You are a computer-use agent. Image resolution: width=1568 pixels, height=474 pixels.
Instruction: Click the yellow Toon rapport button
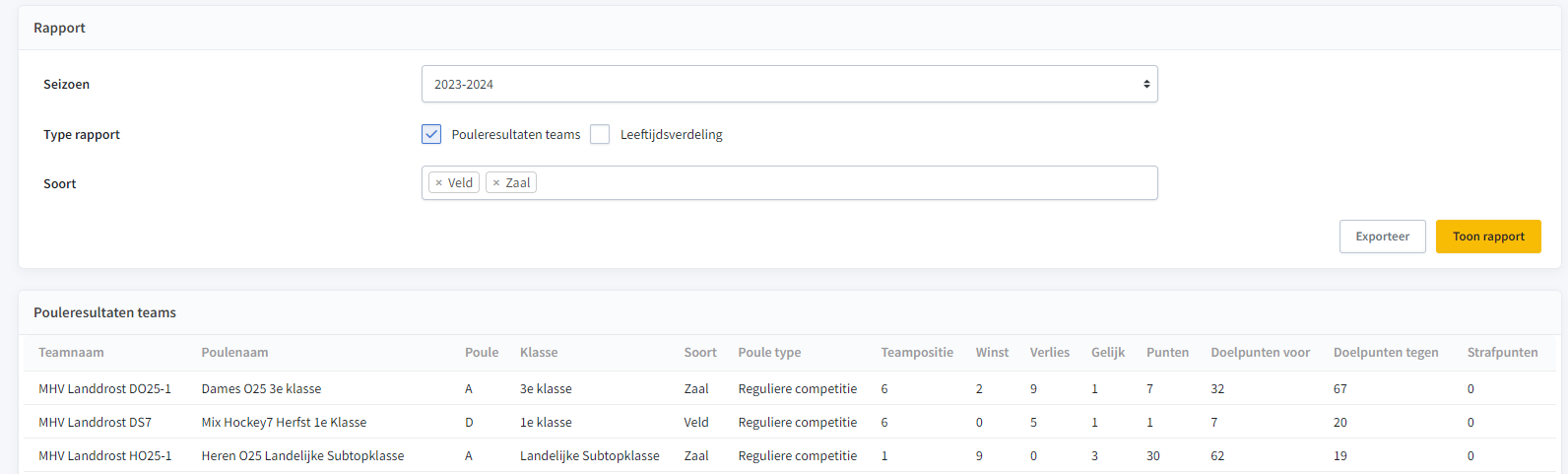pyautogui.click(x=1488, y=237)
